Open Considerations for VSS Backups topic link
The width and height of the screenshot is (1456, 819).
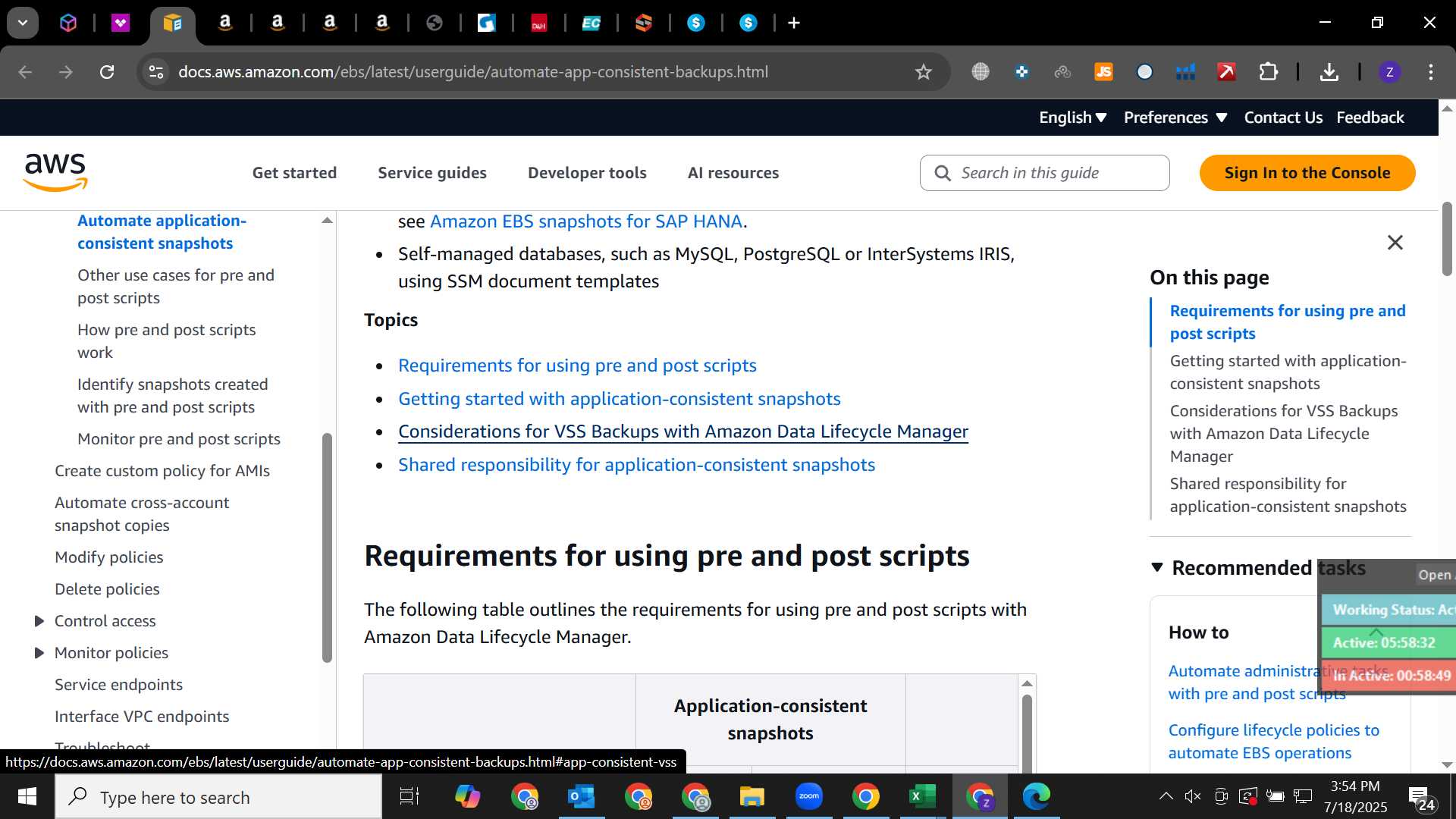coord(682,431)
